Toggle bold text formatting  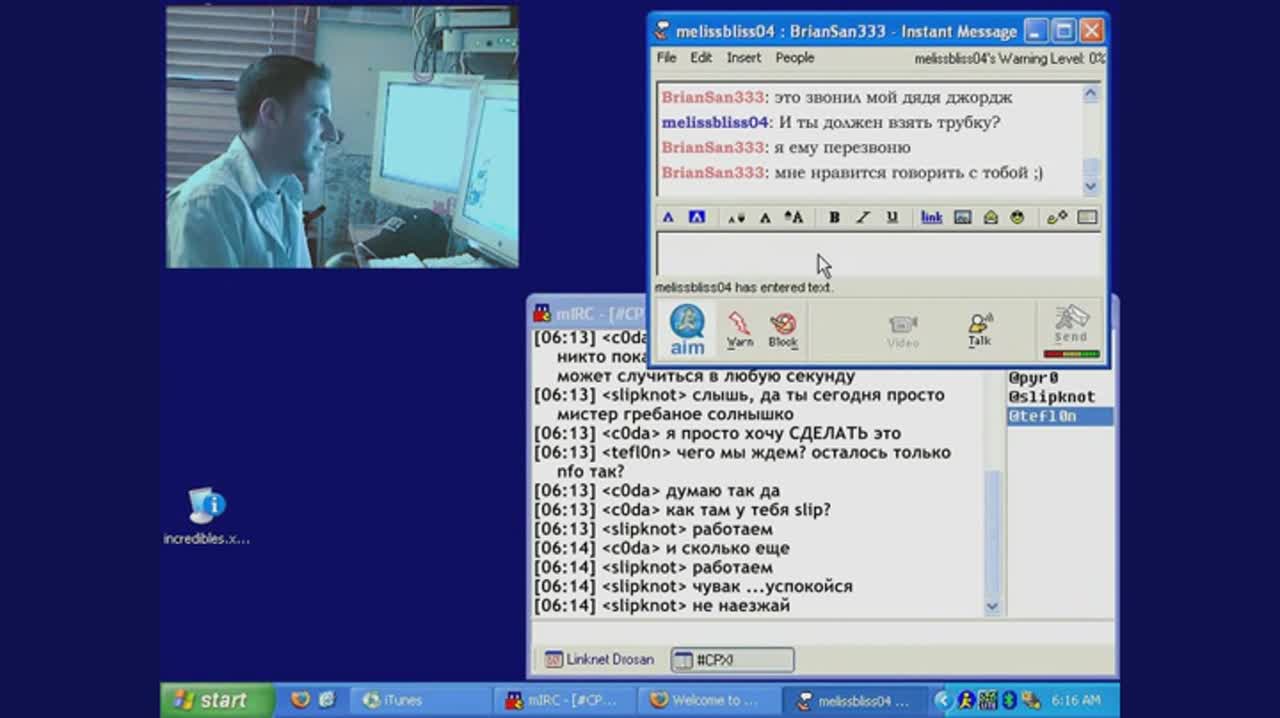pyautogui.click(x=834, y=217)
